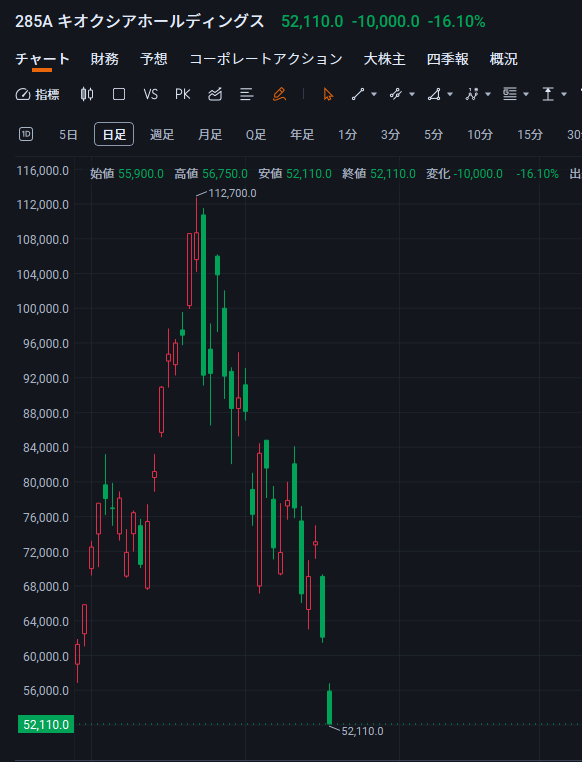The height and width of the screenshot is (762, 582).
Task: Select the candlestick chart type icon
Action: (87, 94)
